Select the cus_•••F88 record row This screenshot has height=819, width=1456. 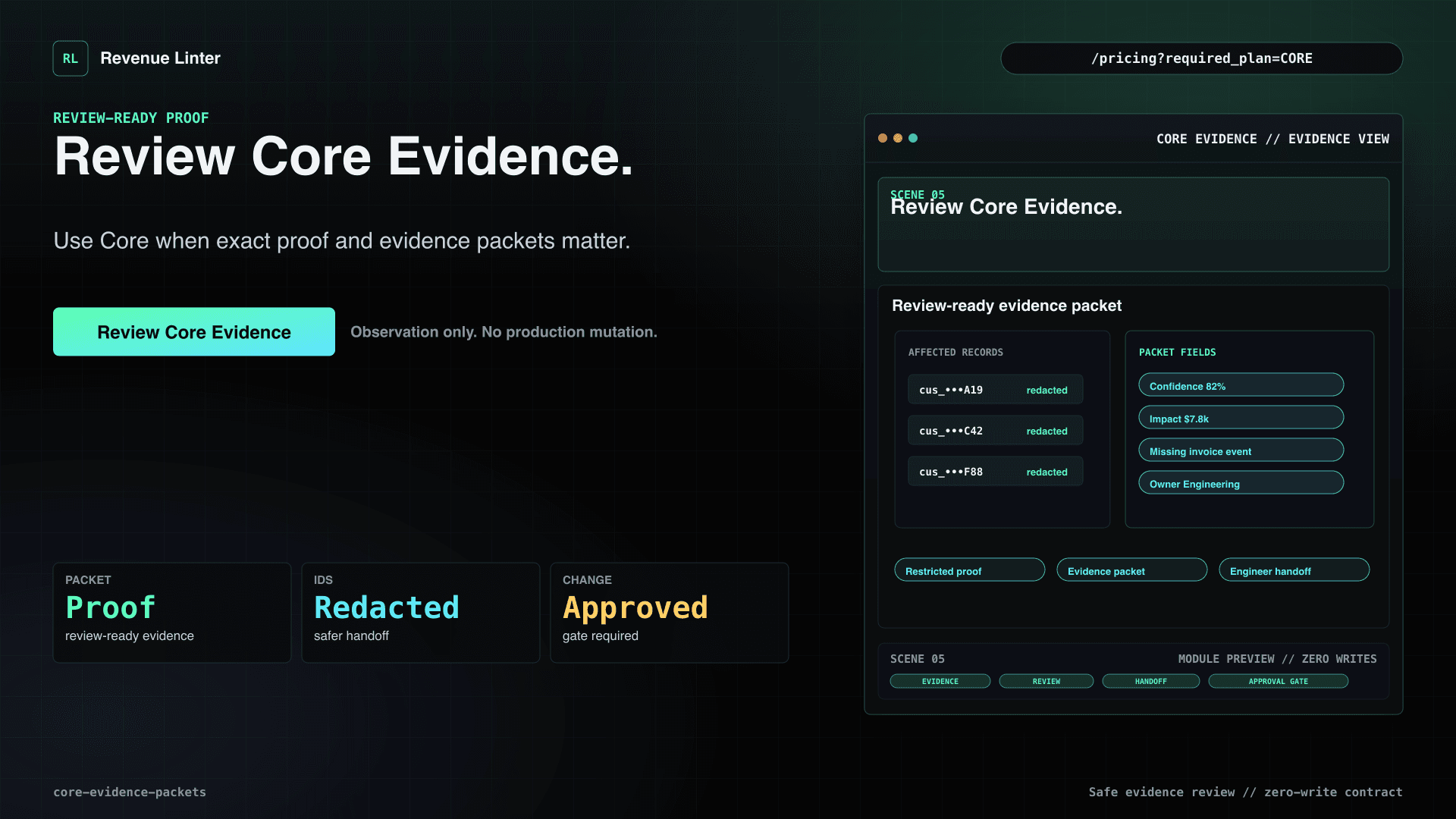pyautogui.click(x=995, y=472)
